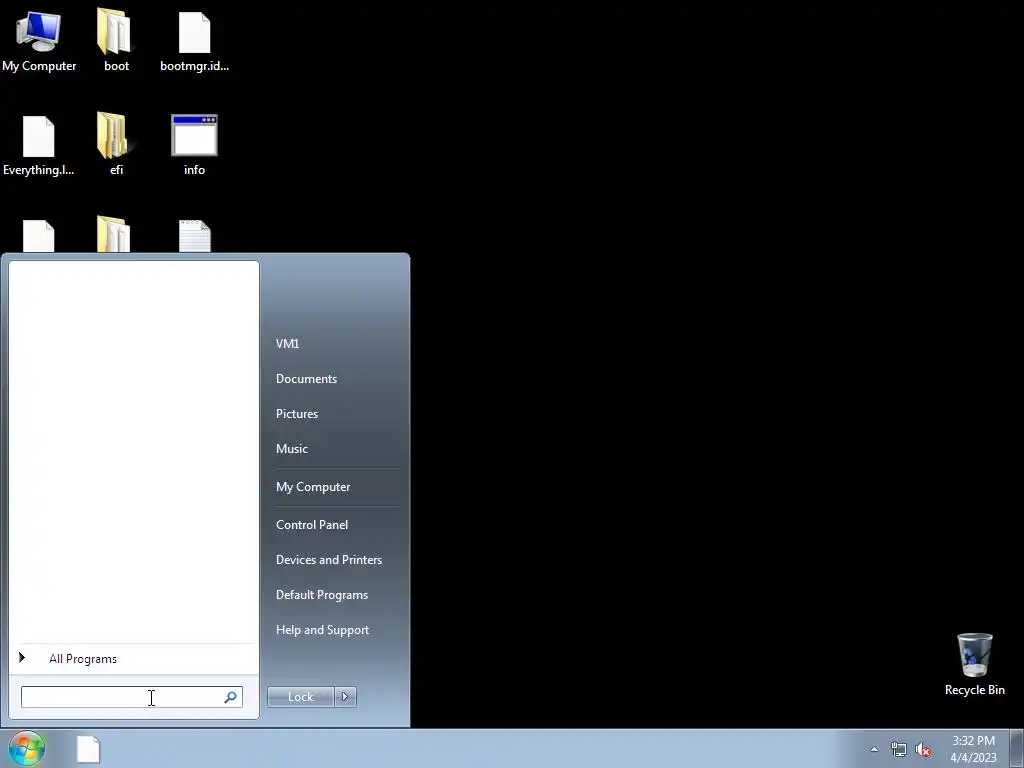
Task: Open the shutdown options arrow beside Lock
Action: [345, 697]
